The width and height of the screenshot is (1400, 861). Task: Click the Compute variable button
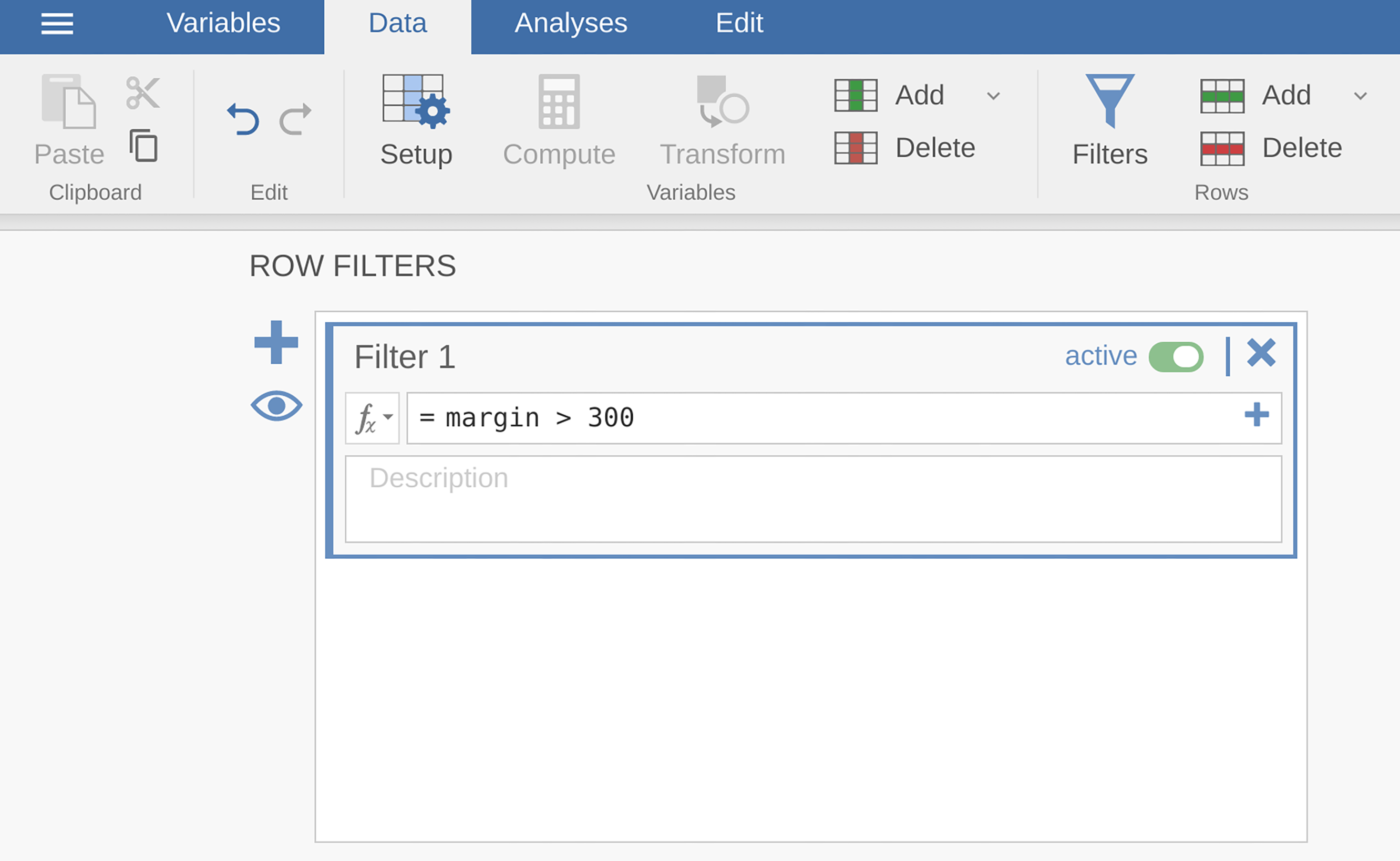[x=559, y=121]
